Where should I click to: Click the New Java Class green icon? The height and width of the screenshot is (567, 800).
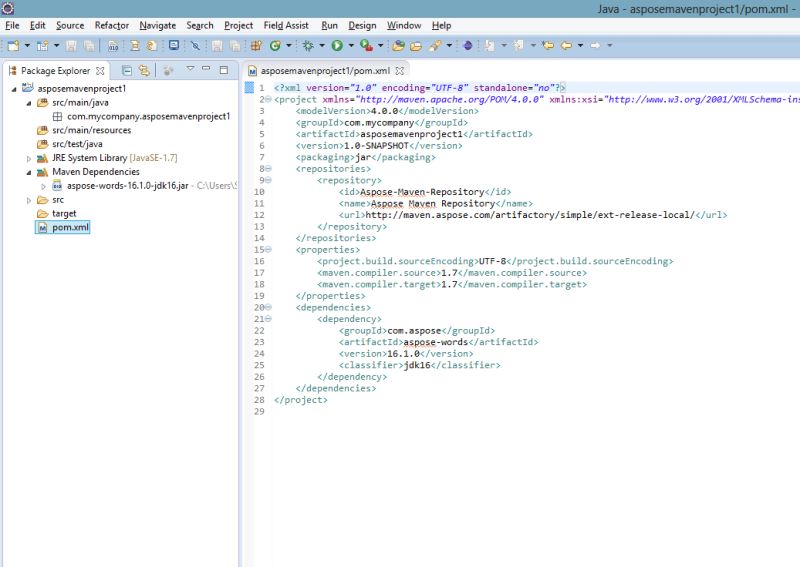point(275,45)
